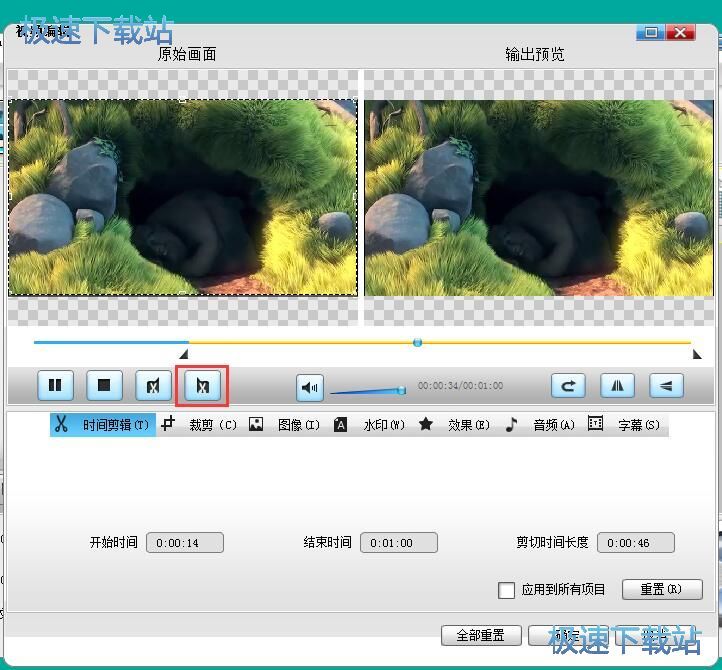Adjust the volume slider handle
Screen dimensions: 722x670
402,390
